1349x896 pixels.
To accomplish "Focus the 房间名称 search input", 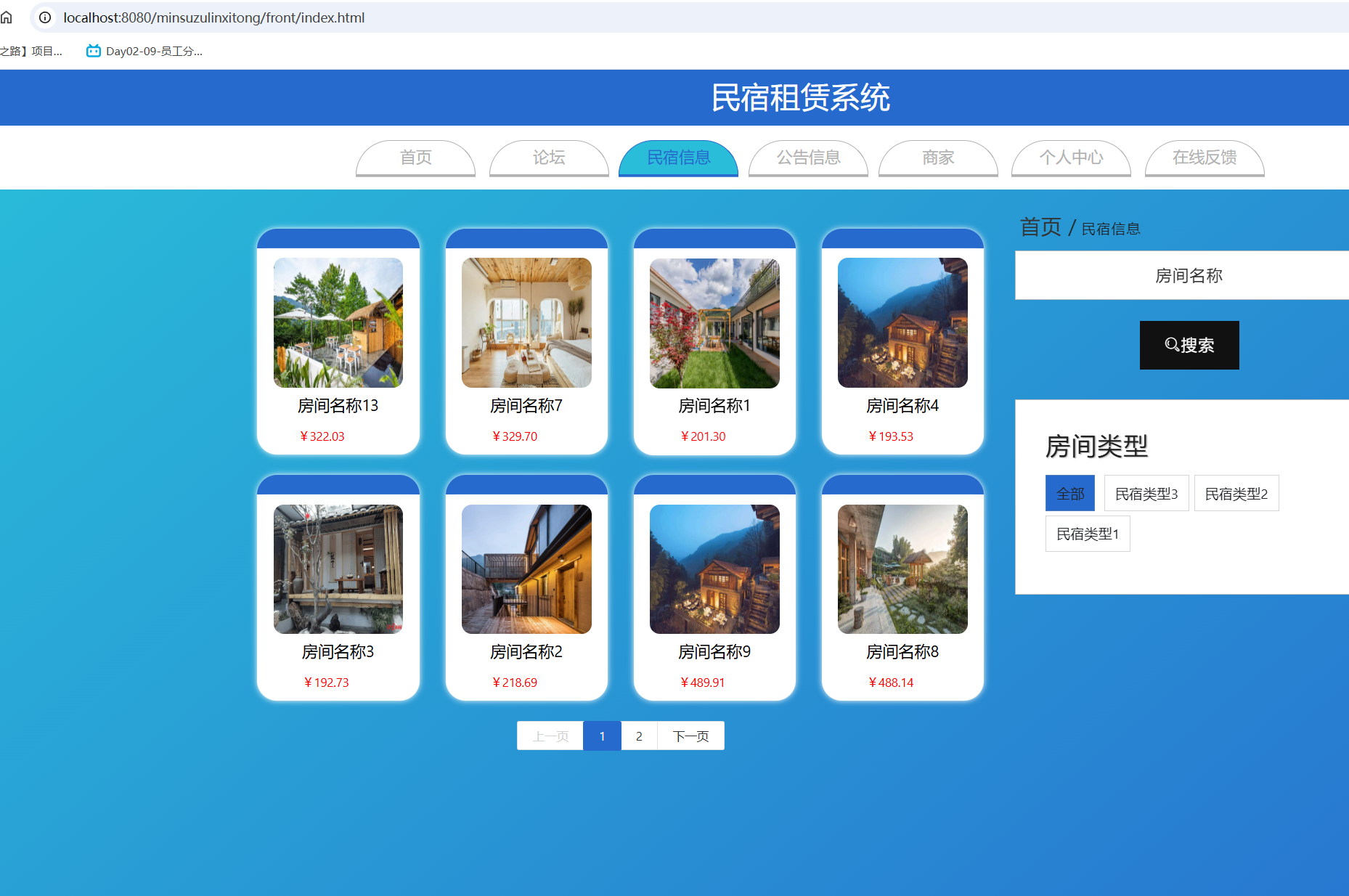I will (x=1182, y=276).
